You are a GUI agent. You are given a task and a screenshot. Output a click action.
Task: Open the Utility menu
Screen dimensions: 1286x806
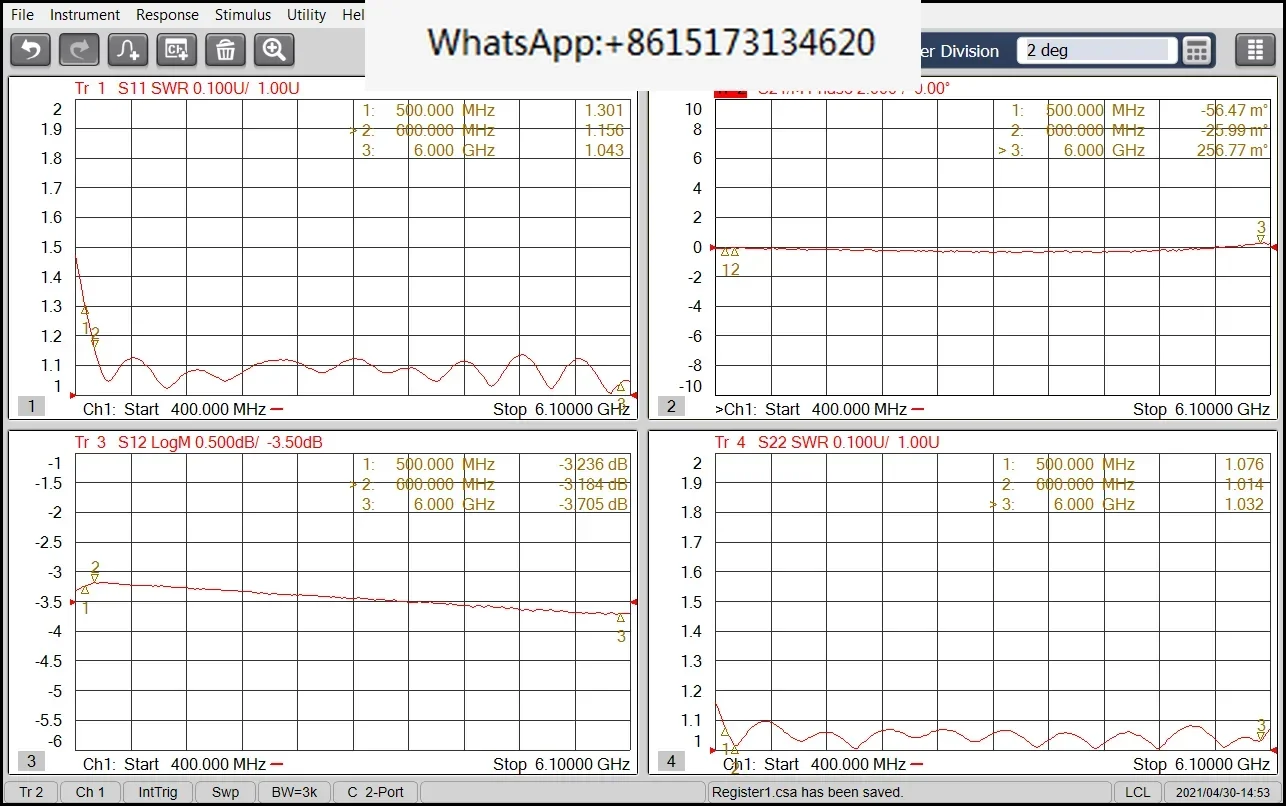click(306, 15)
